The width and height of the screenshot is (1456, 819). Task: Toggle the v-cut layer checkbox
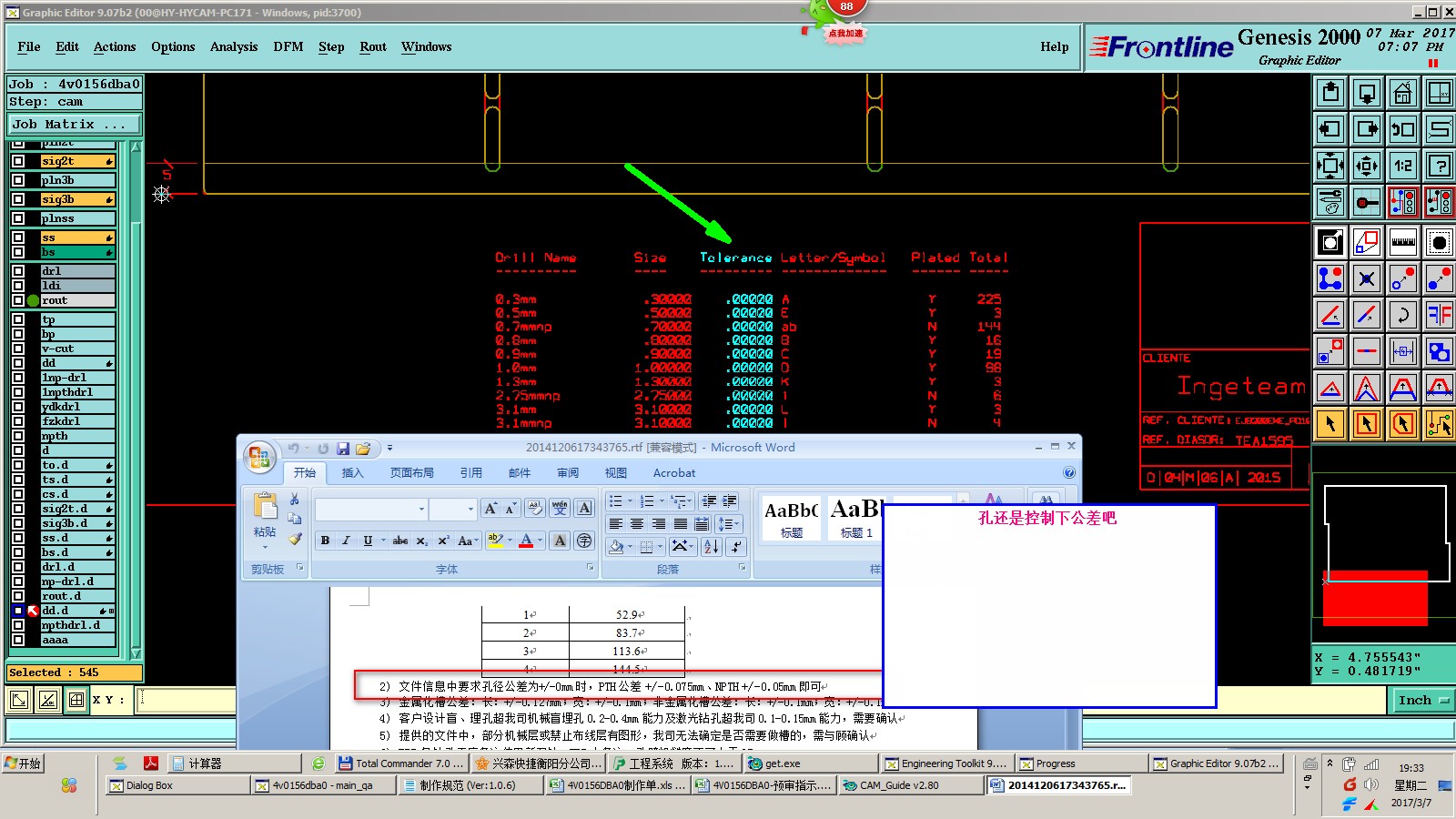click(x=18, y=349)
